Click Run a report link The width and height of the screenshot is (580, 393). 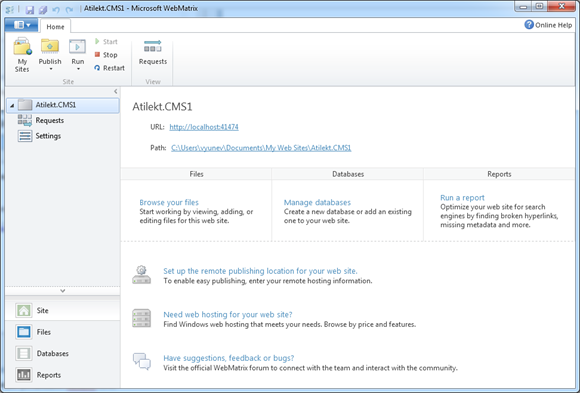click(x=462, y=198)
